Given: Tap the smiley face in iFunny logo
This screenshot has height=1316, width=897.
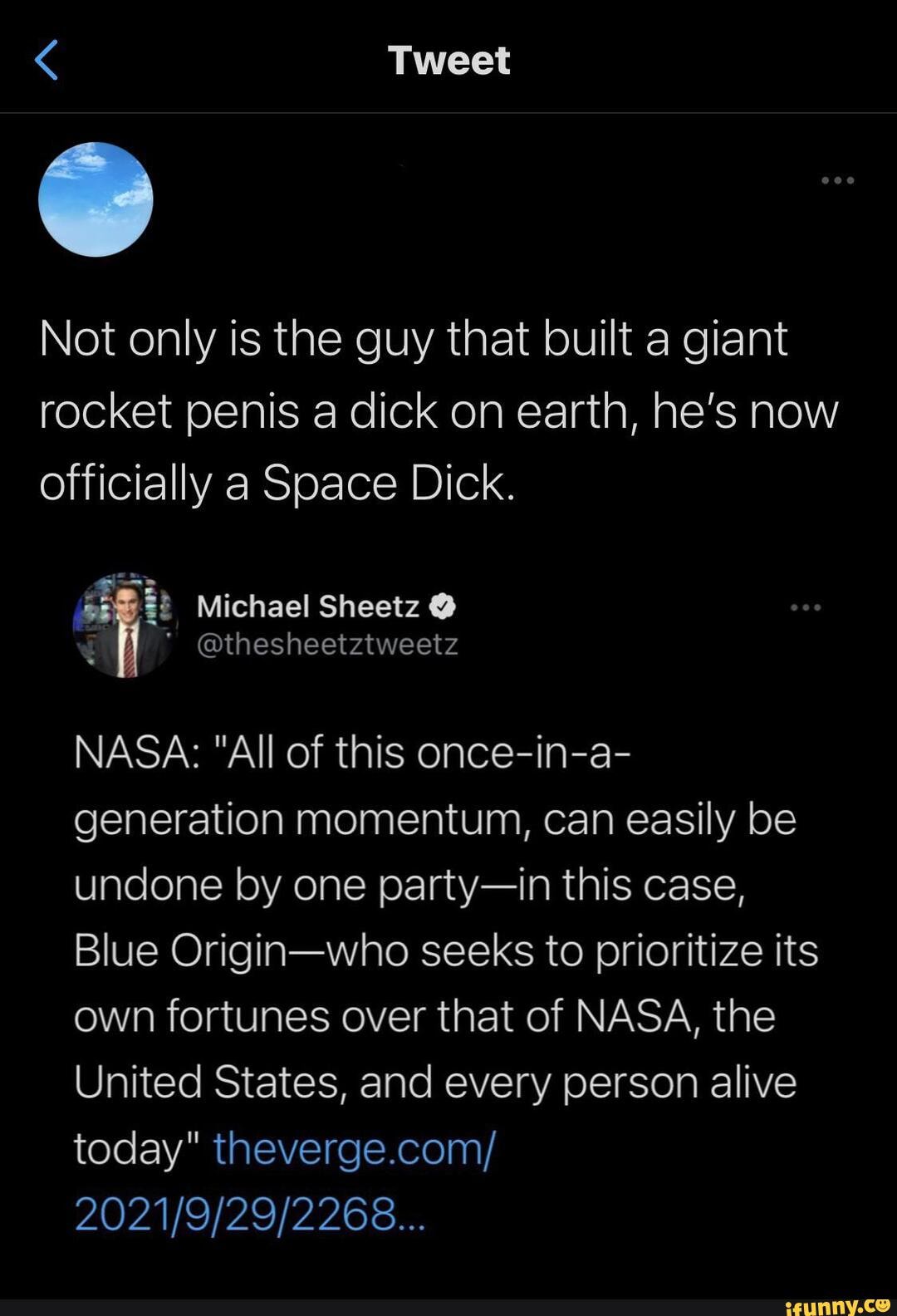Looking at the screenshot, I should 882,1305.
